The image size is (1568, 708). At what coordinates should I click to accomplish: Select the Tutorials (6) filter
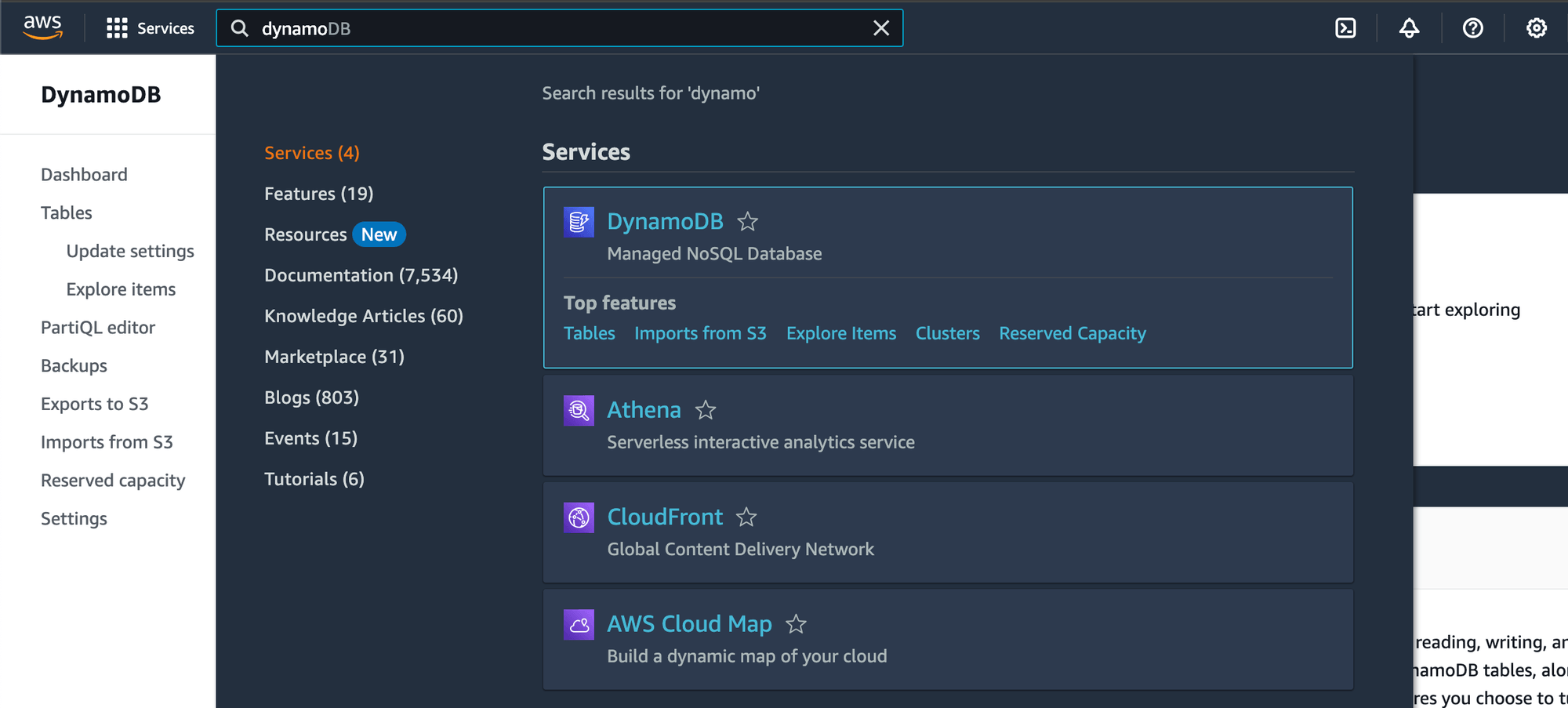click(x=314, y=479)
